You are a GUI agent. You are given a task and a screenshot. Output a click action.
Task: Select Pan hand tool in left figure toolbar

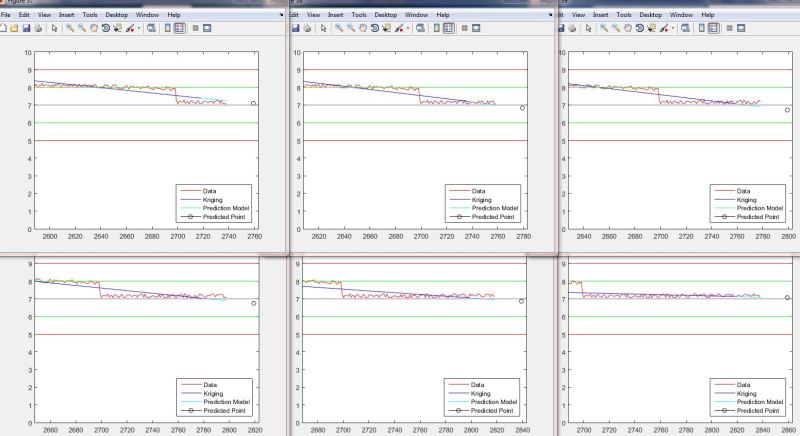point(94,28)
